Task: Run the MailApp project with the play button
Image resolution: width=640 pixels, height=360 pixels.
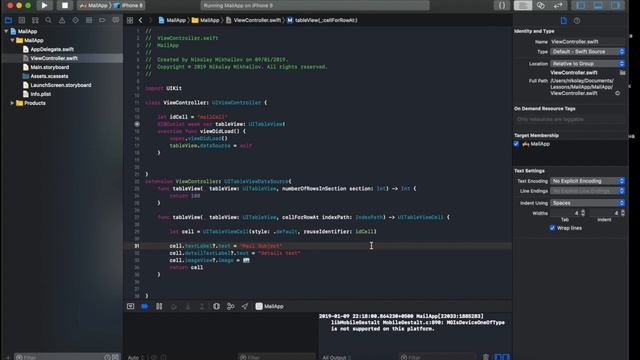Action: click(44, 5)
